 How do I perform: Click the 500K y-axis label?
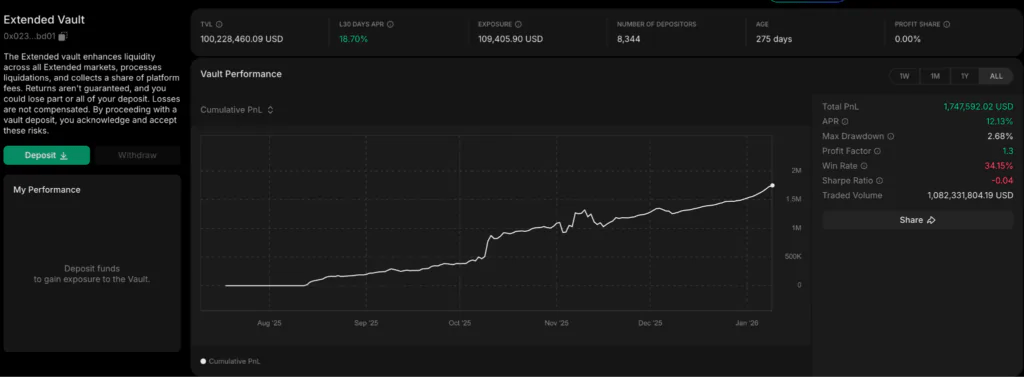click(x=793, y=256)
